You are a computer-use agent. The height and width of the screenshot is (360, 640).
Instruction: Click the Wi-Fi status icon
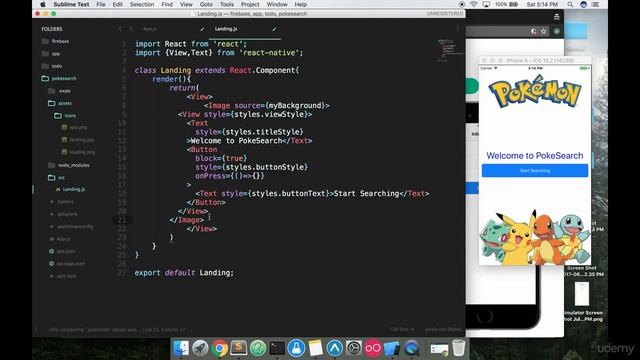(474, 4)
